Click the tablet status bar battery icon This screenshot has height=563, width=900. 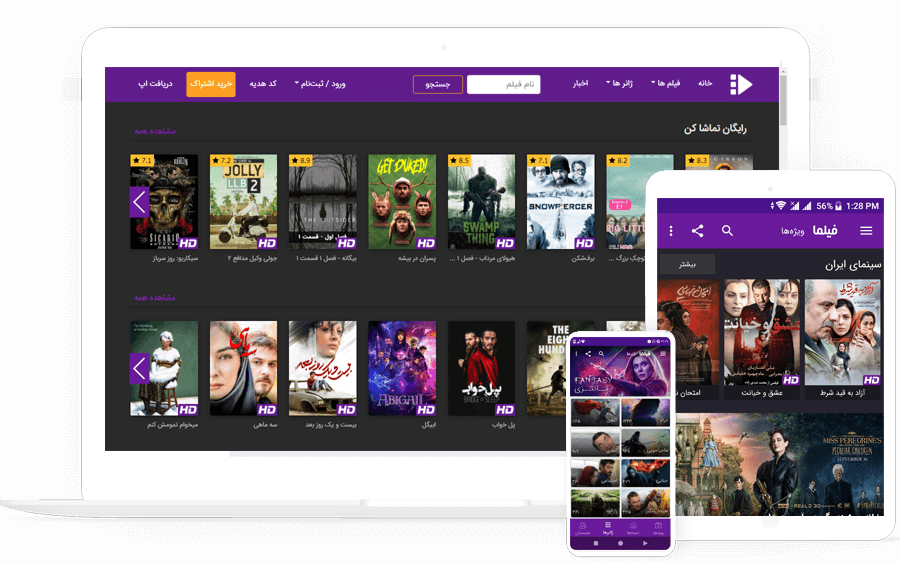point(839,206)
